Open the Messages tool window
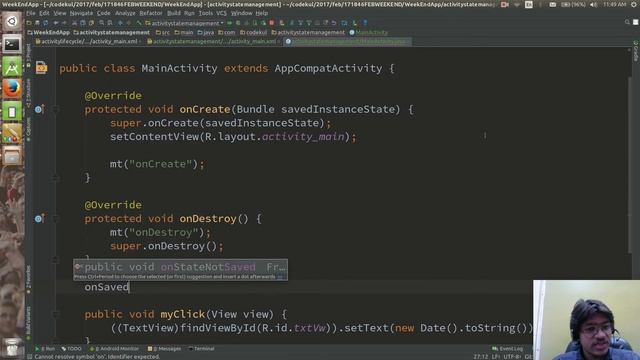The image size is (640, 360). click(x=164, y=349)
